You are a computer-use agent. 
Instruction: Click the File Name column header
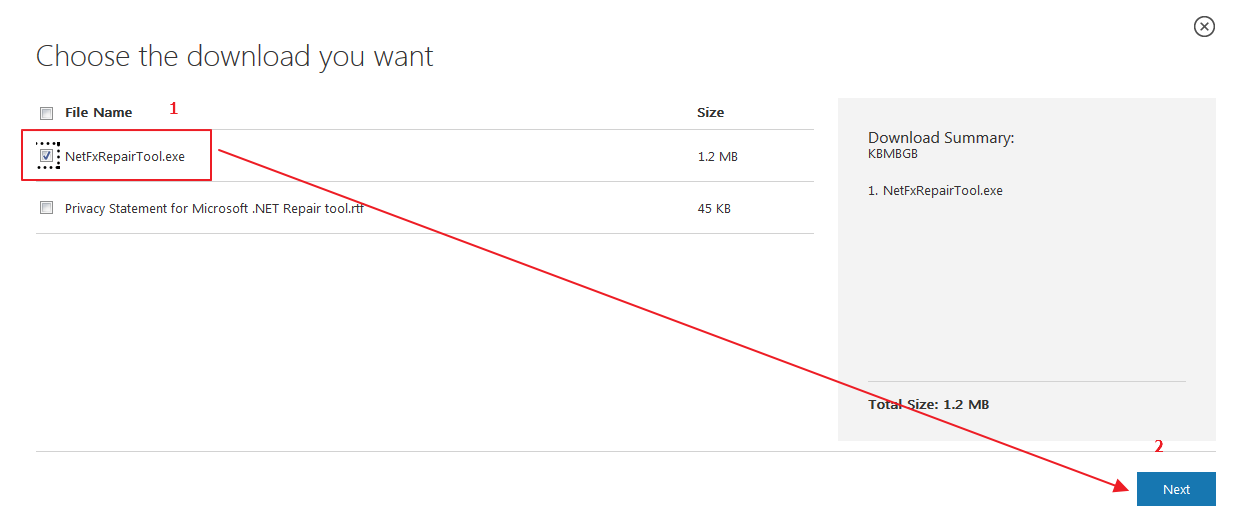pos(98,113)
